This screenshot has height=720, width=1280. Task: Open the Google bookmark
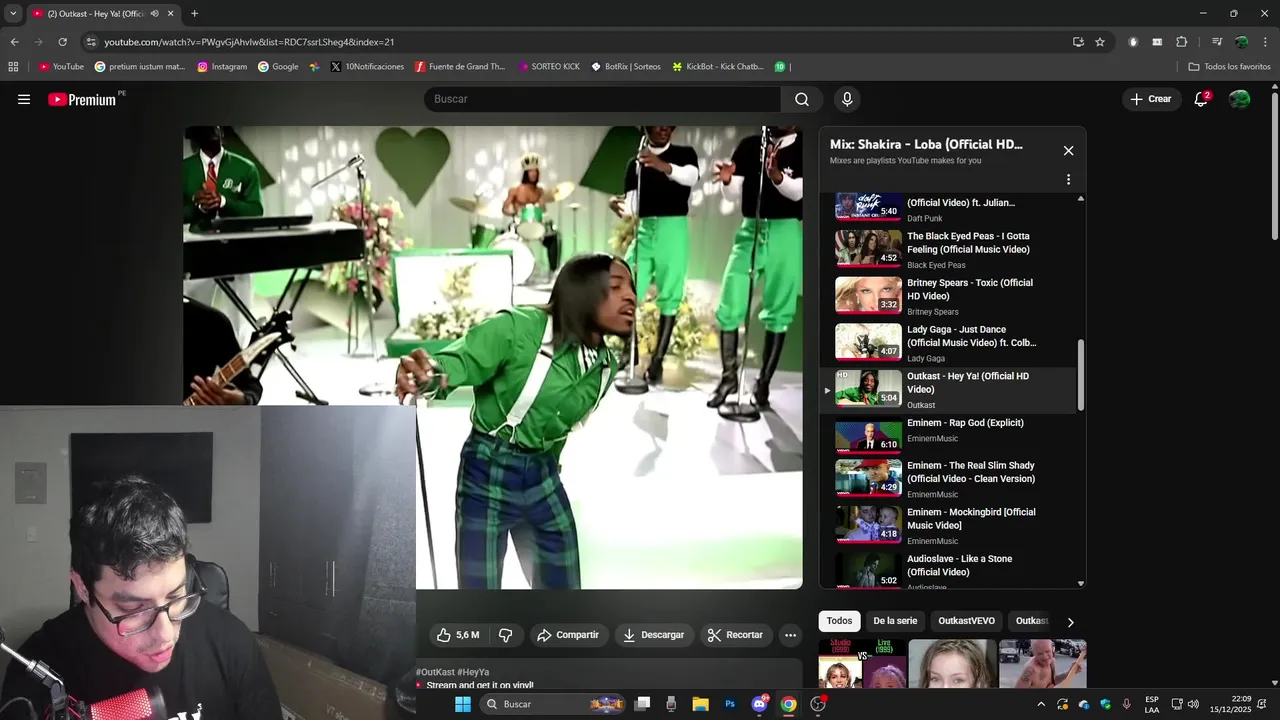coord(278,67)
